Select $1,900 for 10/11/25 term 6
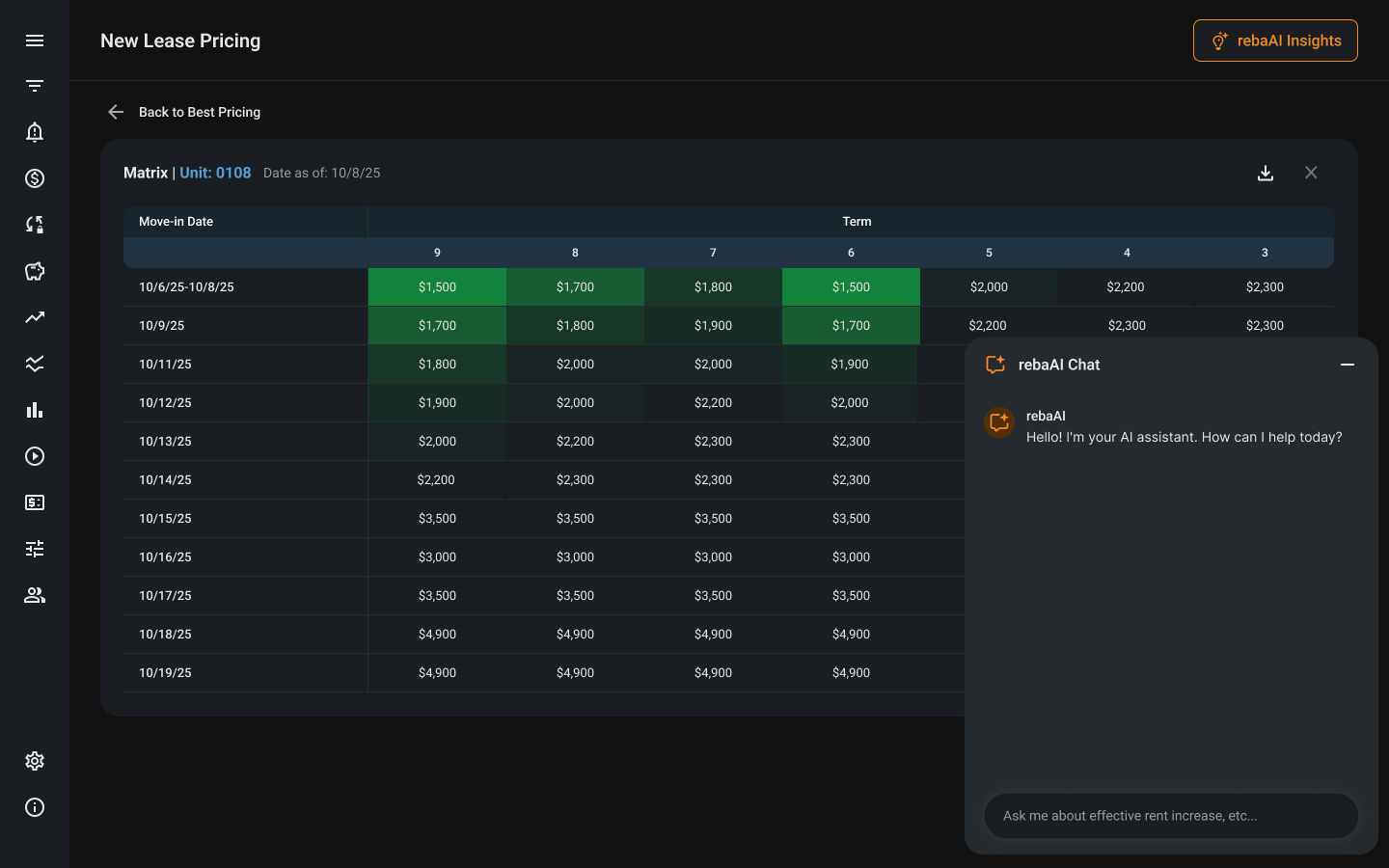 coord(851,365)
